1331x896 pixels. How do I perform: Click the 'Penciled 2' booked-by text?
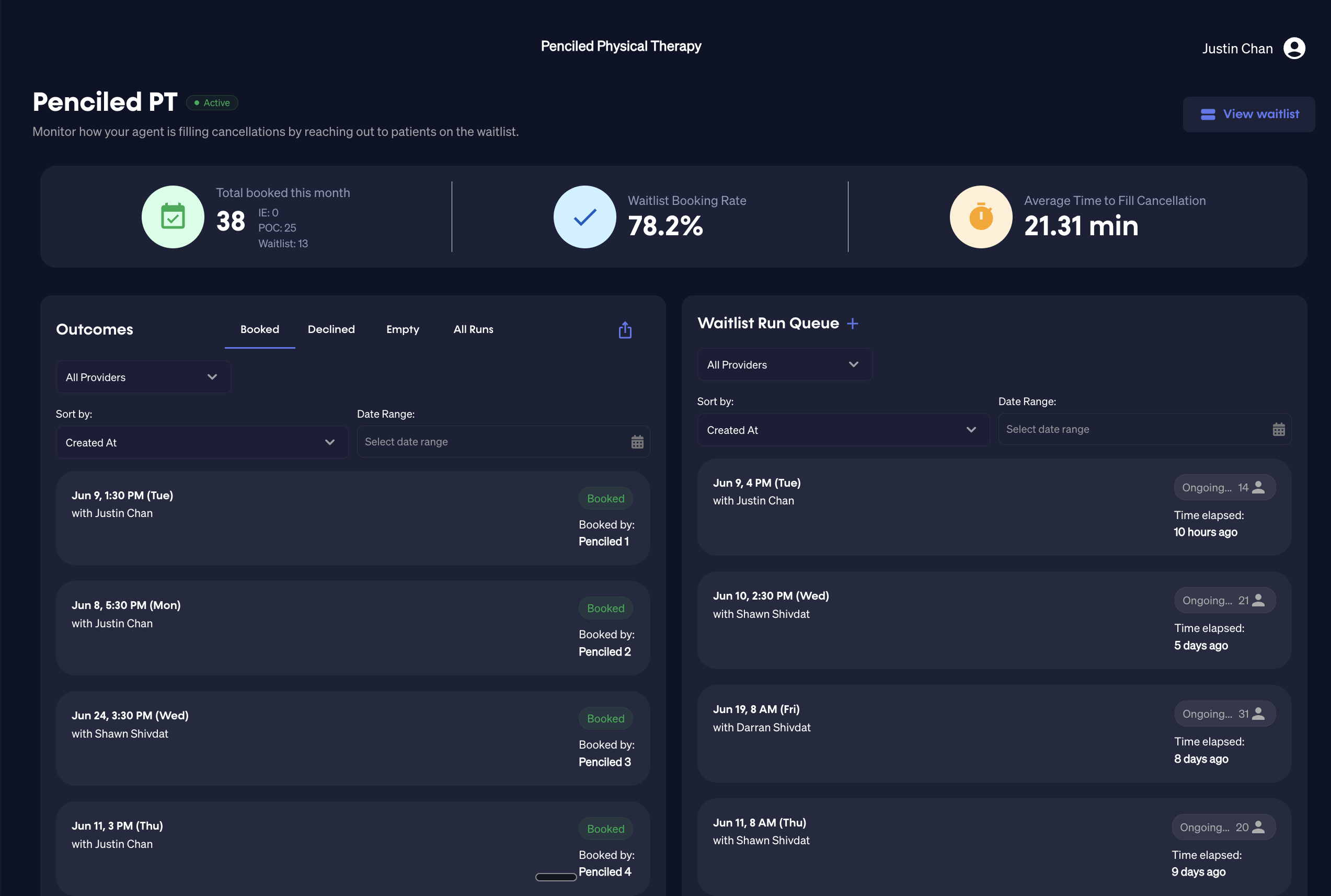tap(605, 652)
